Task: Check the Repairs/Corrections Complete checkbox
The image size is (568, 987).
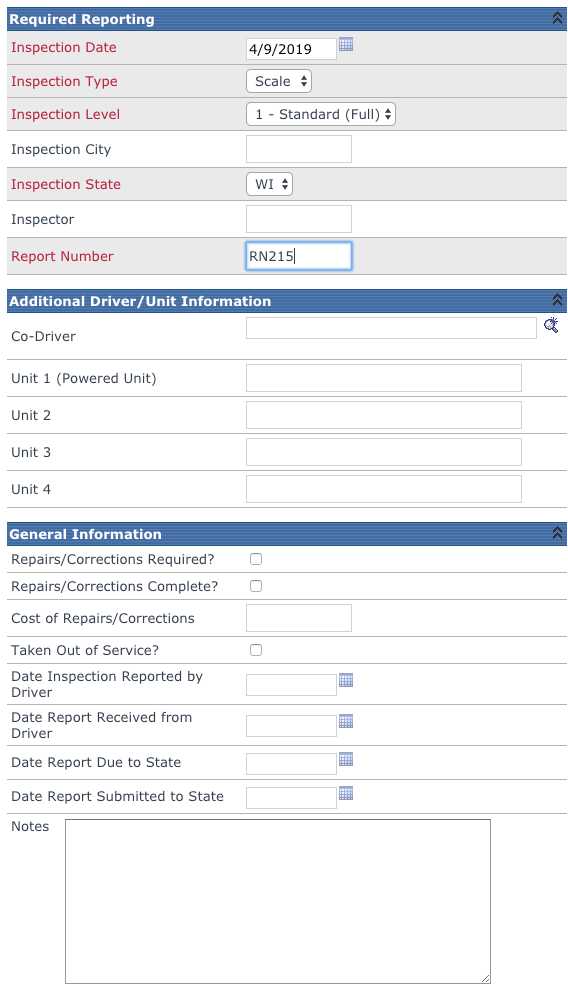Action: (256, 586)
